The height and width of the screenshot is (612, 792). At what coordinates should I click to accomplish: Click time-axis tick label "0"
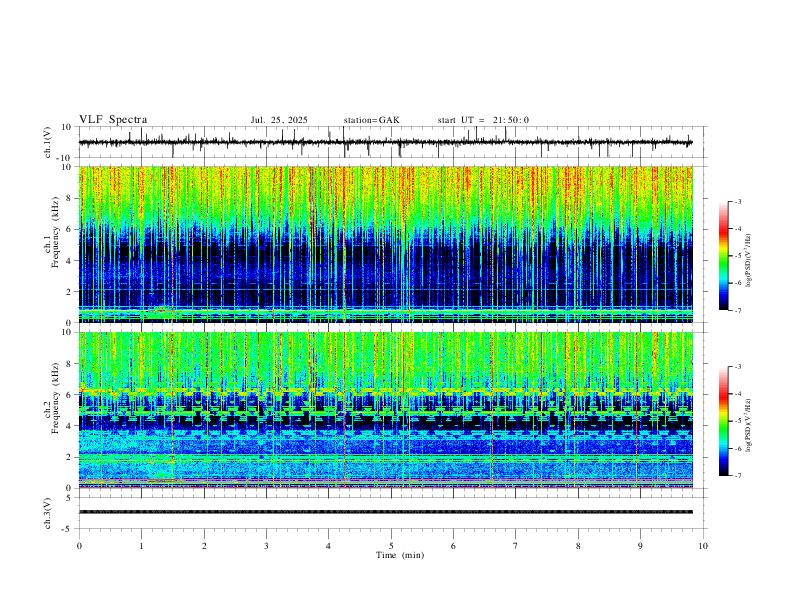click(x=79, y=546)
